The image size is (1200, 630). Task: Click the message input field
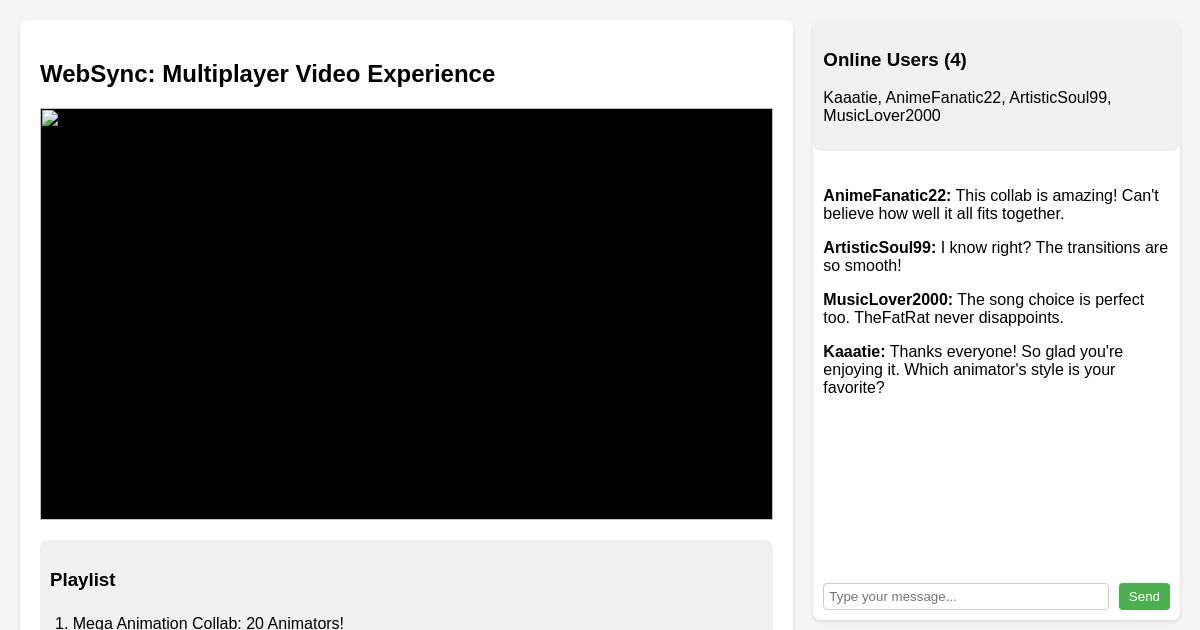click(966, 596)
